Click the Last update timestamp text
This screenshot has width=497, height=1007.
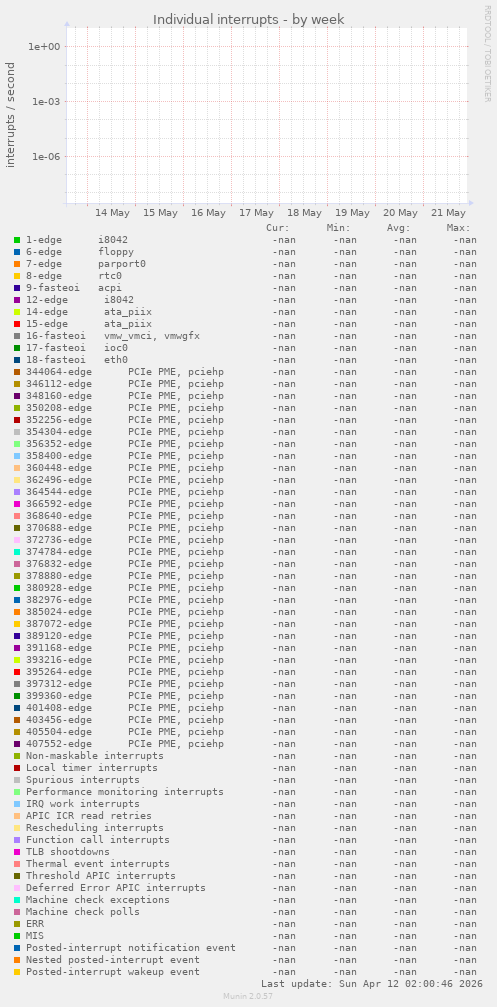pyautogui.click(x=369, y=984)
